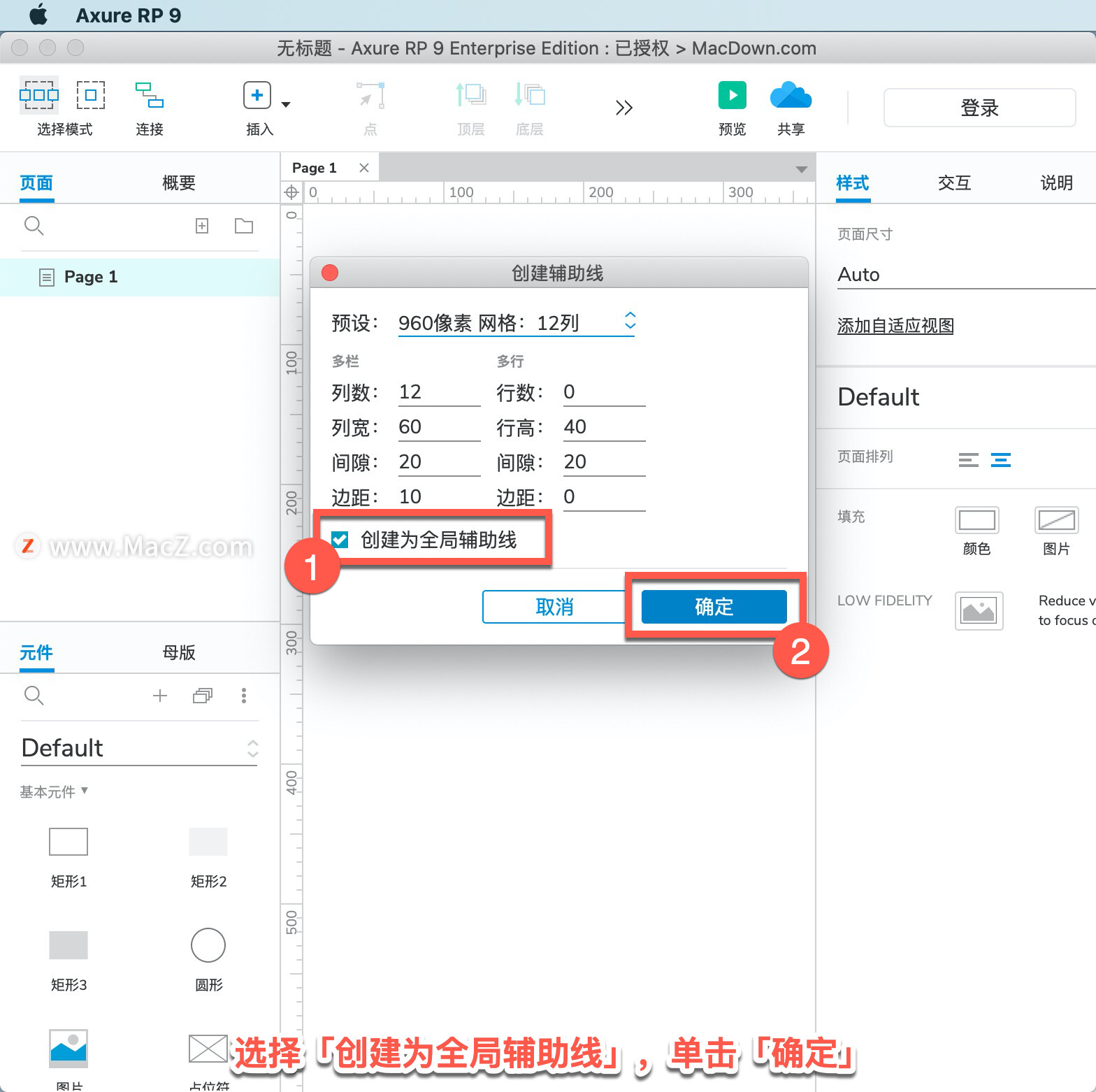Click the 登录 login button
Screen dimensions: 1096x1092
(979, 108)
